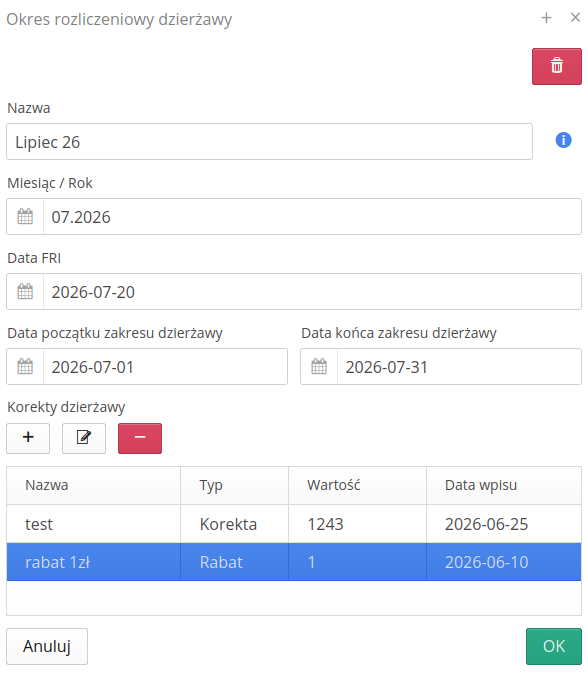The width and height of the screenshot is (588, 674).
Task: Add a new korekta with plus button
Action: coord(28,438)
